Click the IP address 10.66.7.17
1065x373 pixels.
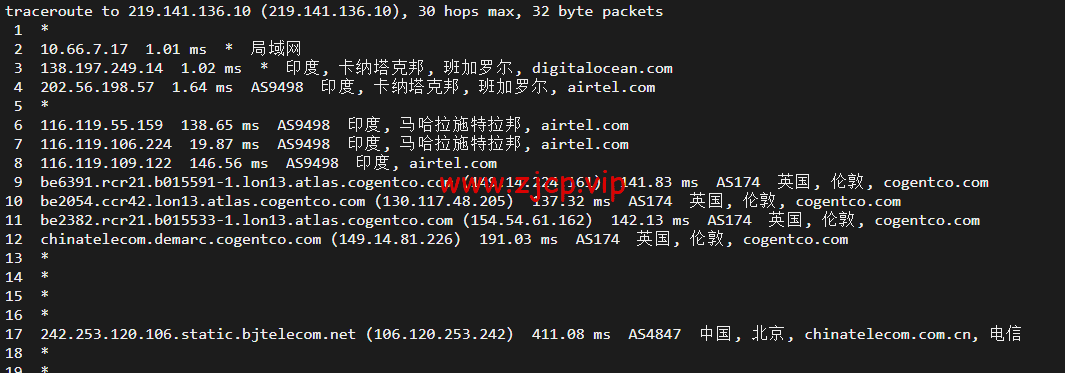pyautogui.click(x=84, y=50)
